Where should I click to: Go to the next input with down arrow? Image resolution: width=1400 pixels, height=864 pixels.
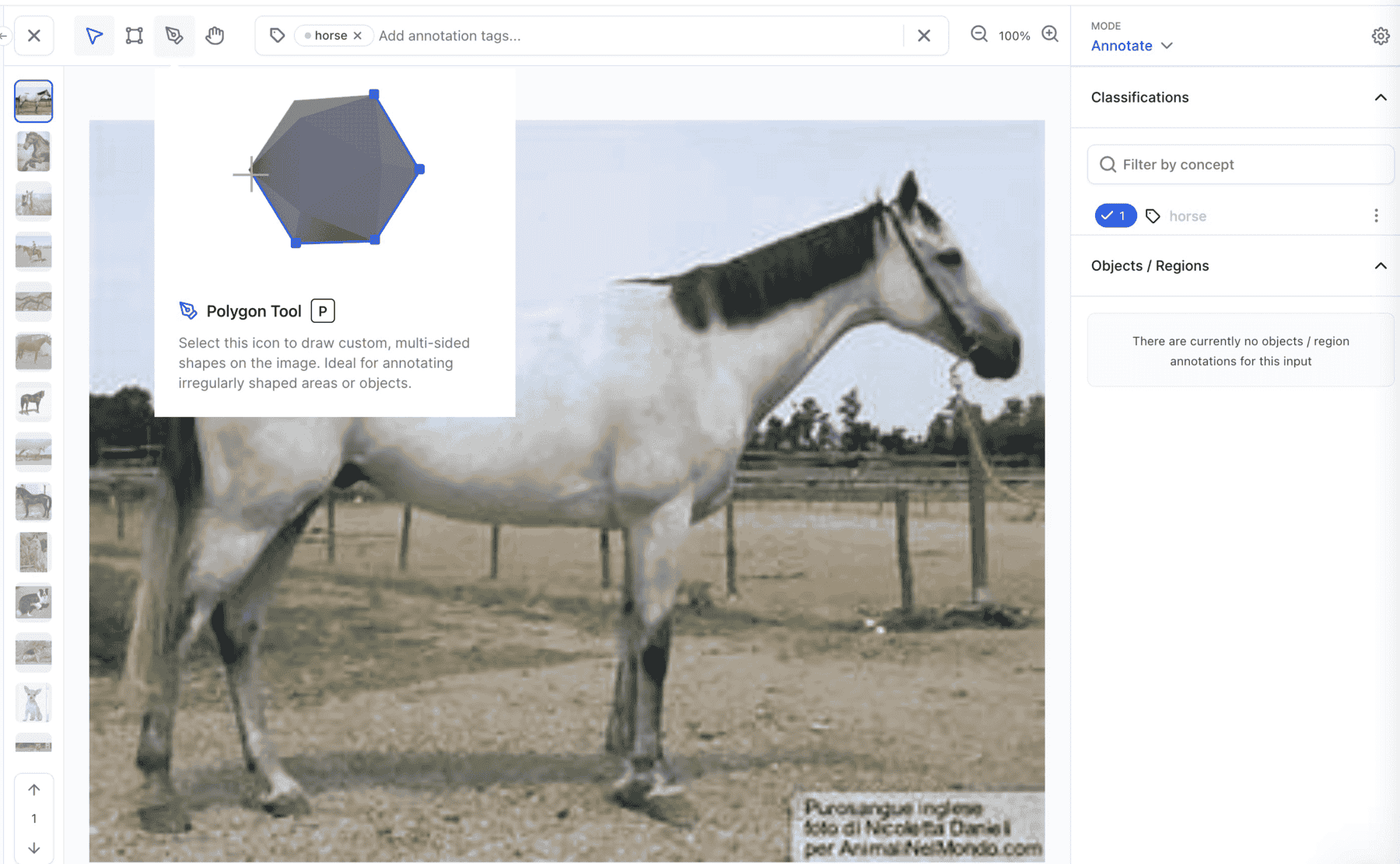(34, 848)
